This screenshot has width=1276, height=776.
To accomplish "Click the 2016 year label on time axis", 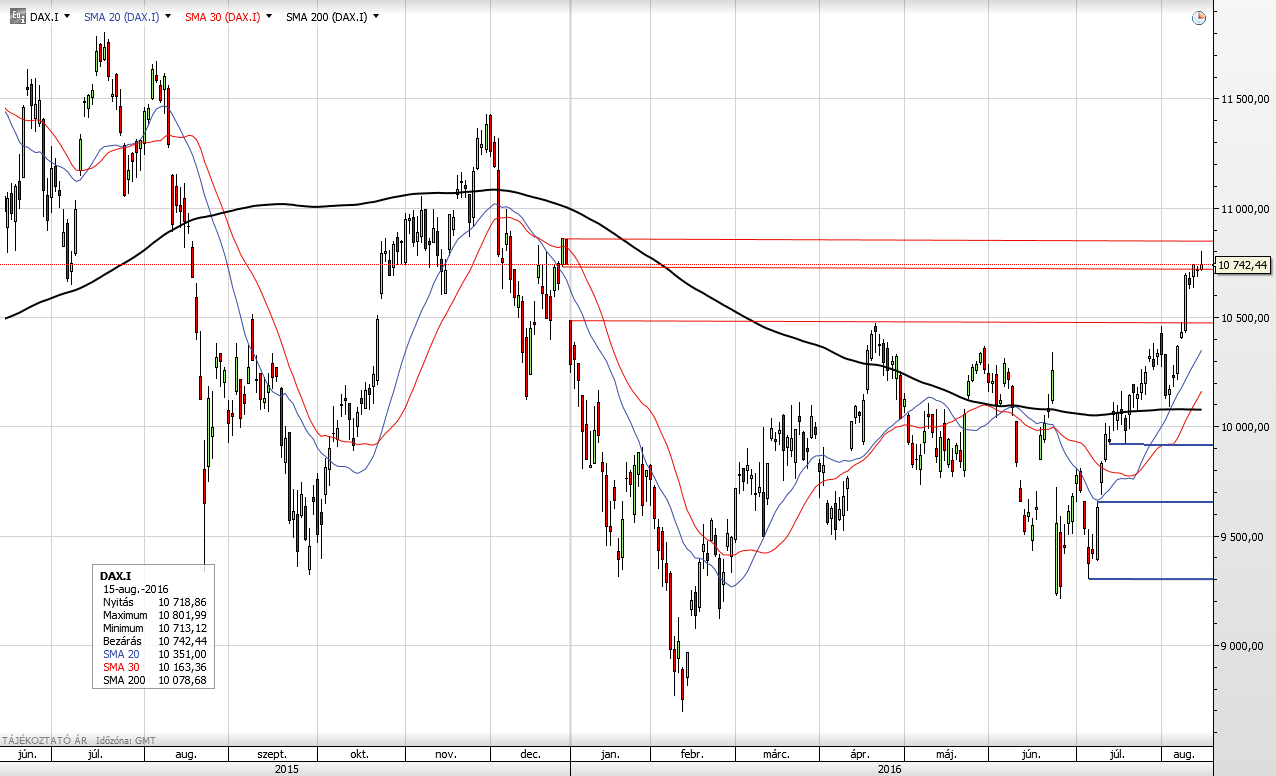I will pyautogui.click(x=888, y=769).
